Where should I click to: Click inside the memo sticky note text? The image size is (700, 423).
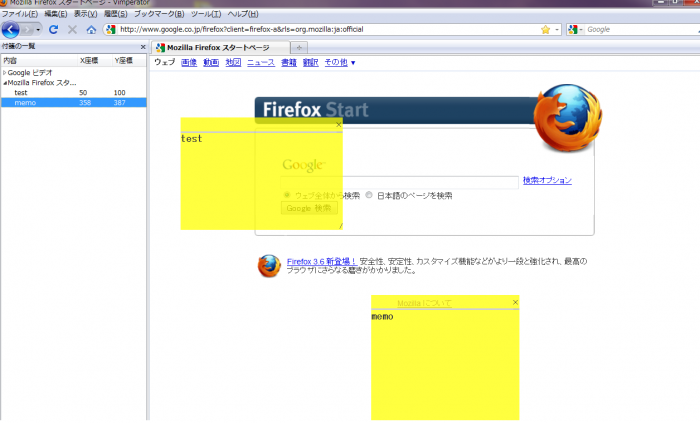point(445,365)
